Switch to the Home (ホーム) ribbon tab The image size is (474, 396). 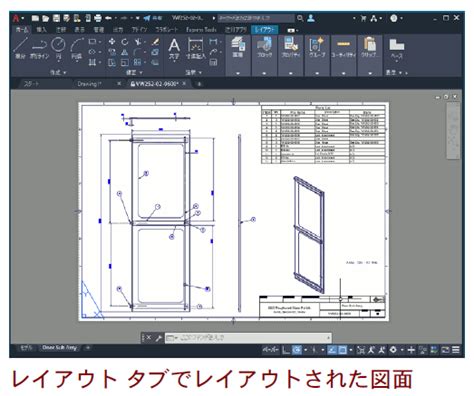[x=22, y=30]
